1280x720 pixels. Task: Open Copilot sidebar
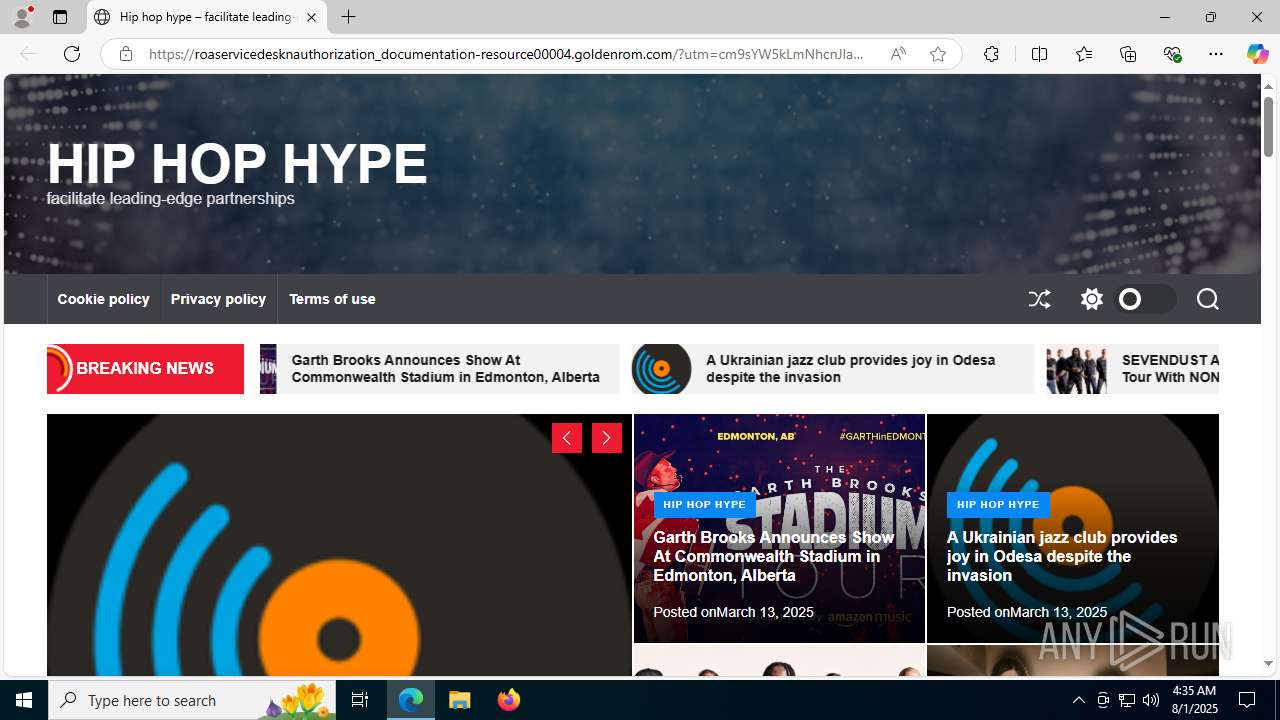pyautogui.click(x=1257, y=54)
